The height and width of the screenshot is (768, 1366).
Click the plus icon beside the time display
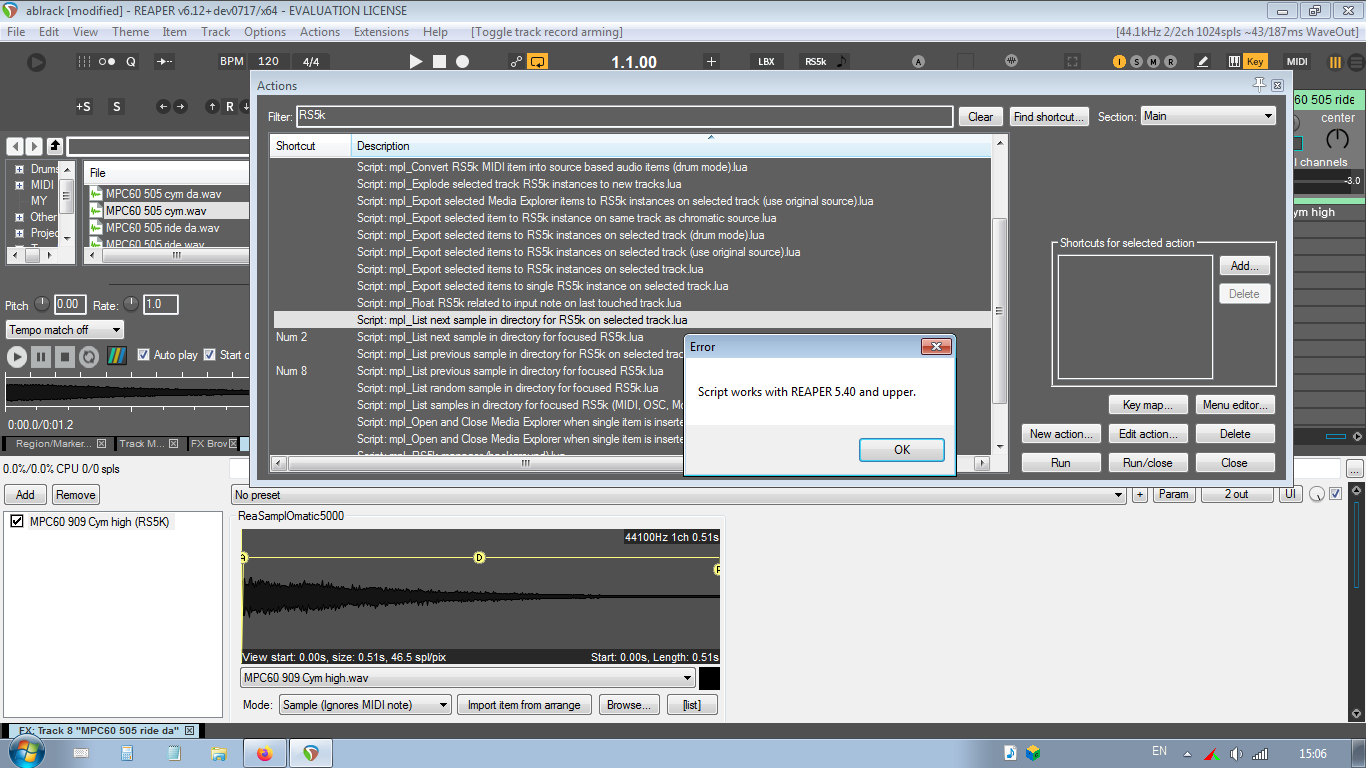pos(711,62)
